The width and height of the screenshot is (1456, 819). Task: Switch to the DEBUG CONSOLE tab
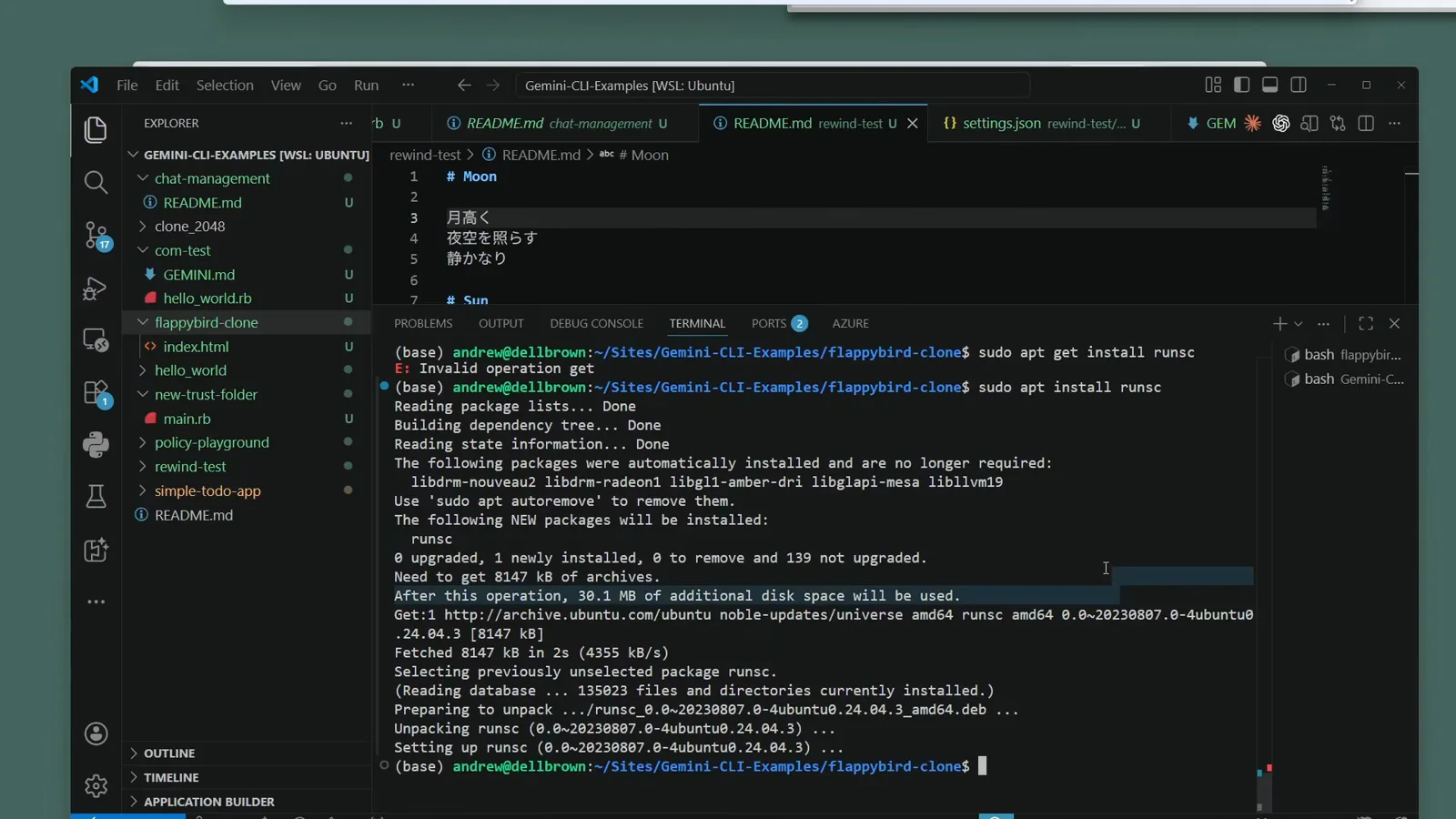[x=597, y=323]
